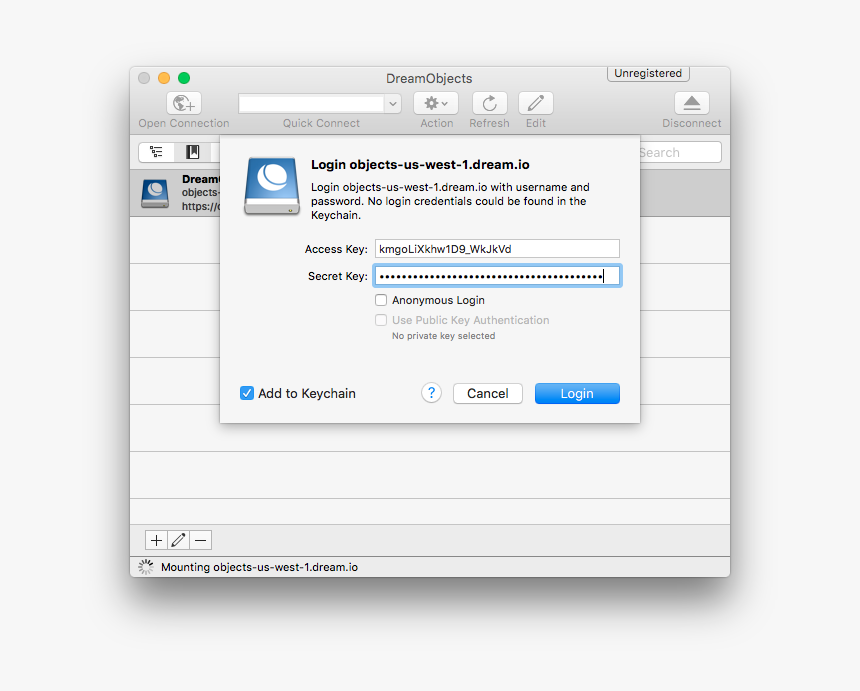Open the Action gear menu
Image resolution: width=860 pixels, height=691 pixels.
click(436, 103)
